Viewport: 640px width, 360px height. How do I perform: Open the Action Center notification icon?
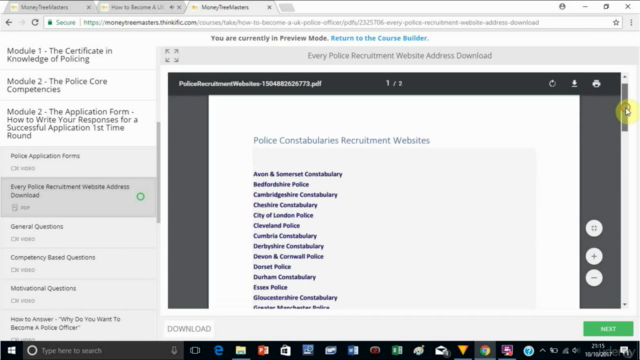pyautogui.click(x=625, y=350)
